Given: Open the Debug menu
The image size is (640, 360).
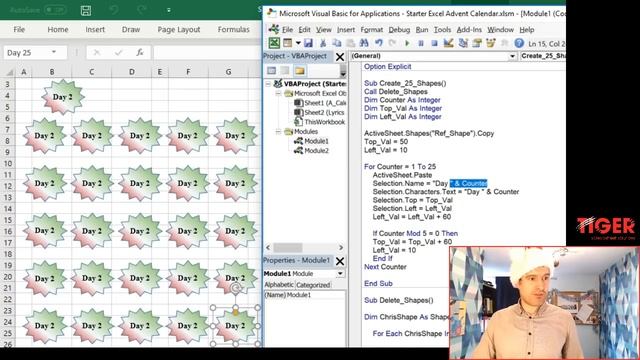Looking at the screenshot, I should [399, 29].
